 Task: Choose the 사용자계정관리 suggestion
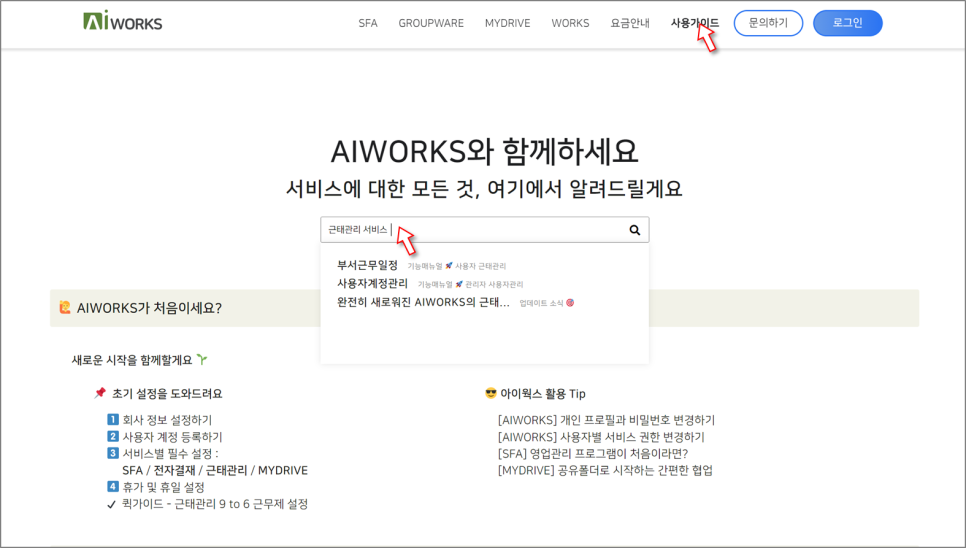point(372,284)
